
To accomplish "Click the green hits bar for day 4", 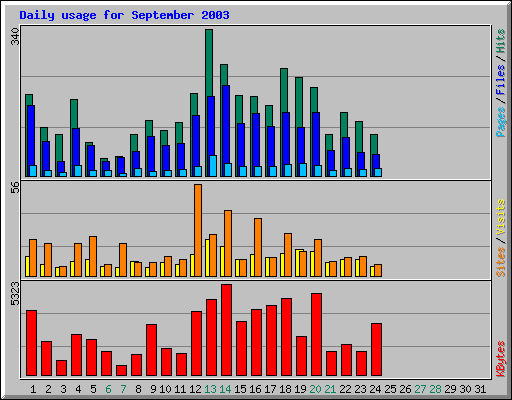I will click(x=74, y=113).
